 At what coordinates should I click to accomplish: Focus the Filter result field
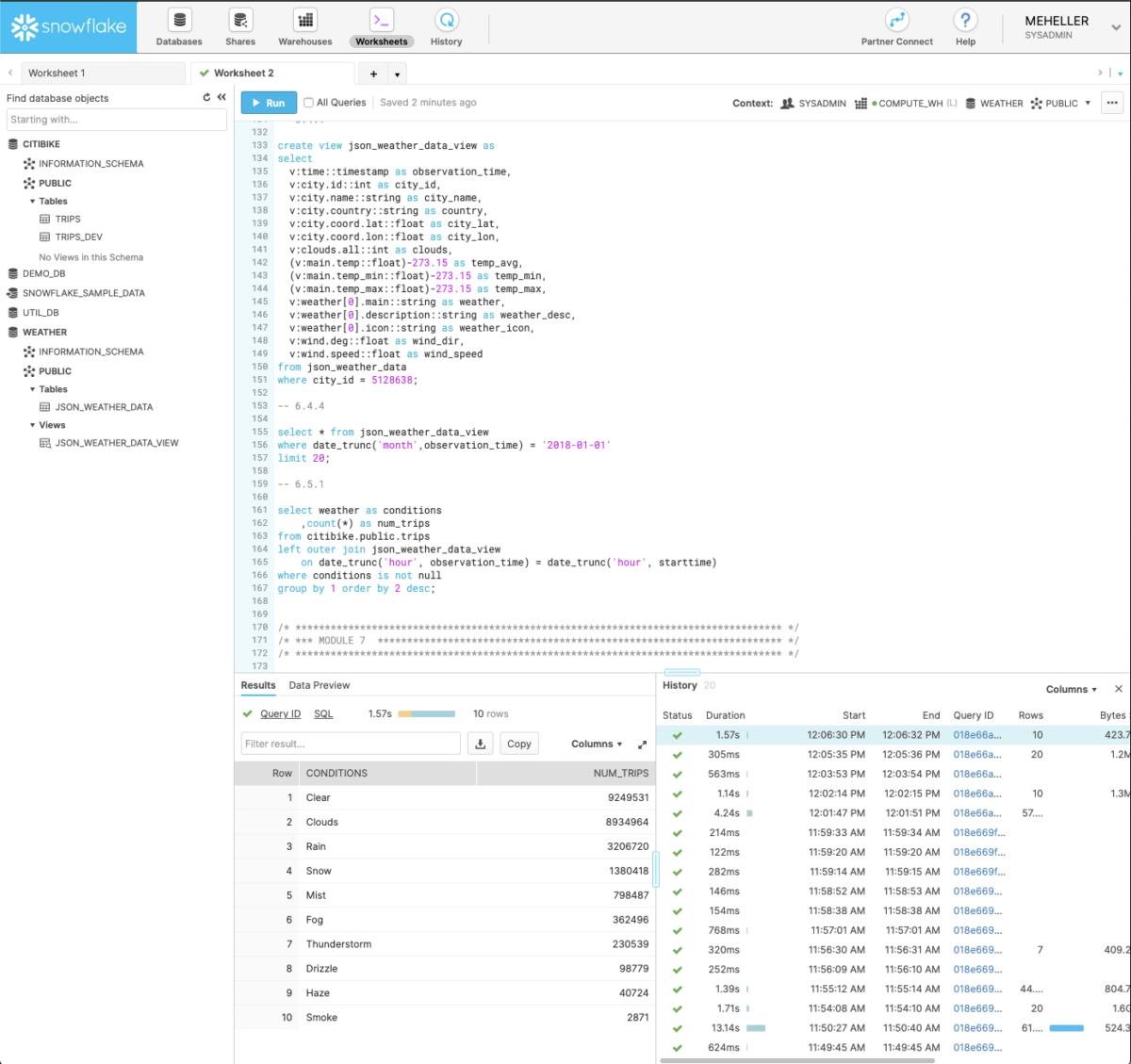point(351,744)
